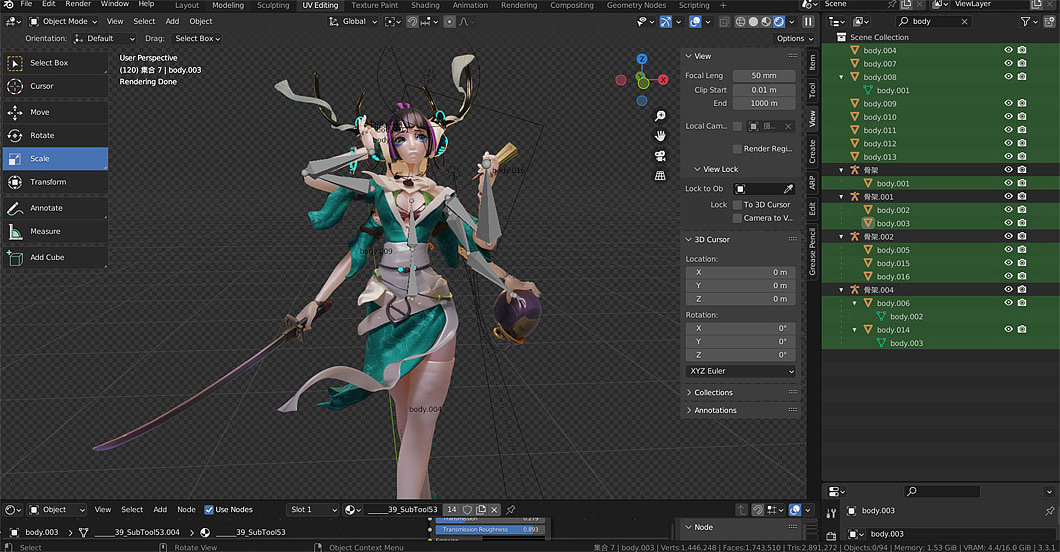Open the Render menu

coord(78,5)
